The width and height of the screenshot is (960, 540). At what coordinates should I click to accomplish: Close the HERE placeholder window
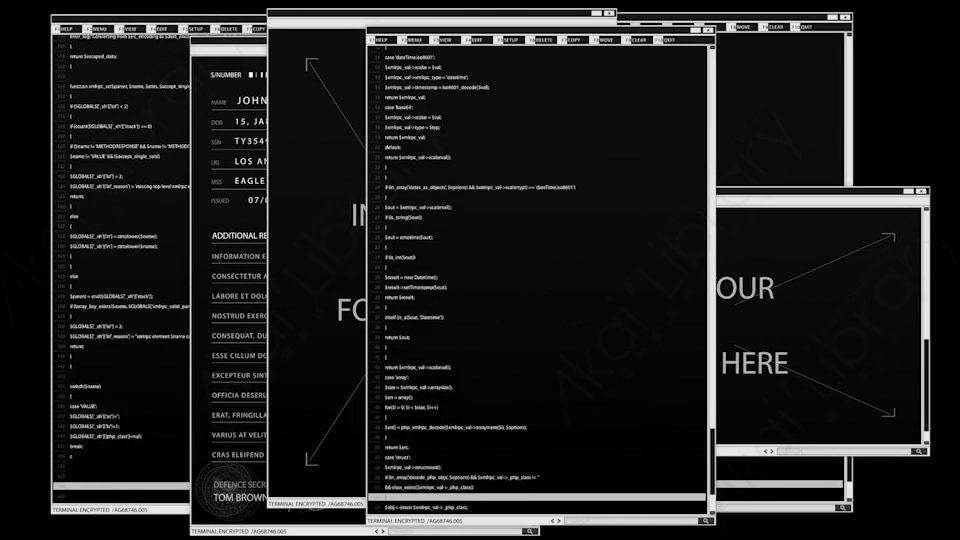click(921, 191)
